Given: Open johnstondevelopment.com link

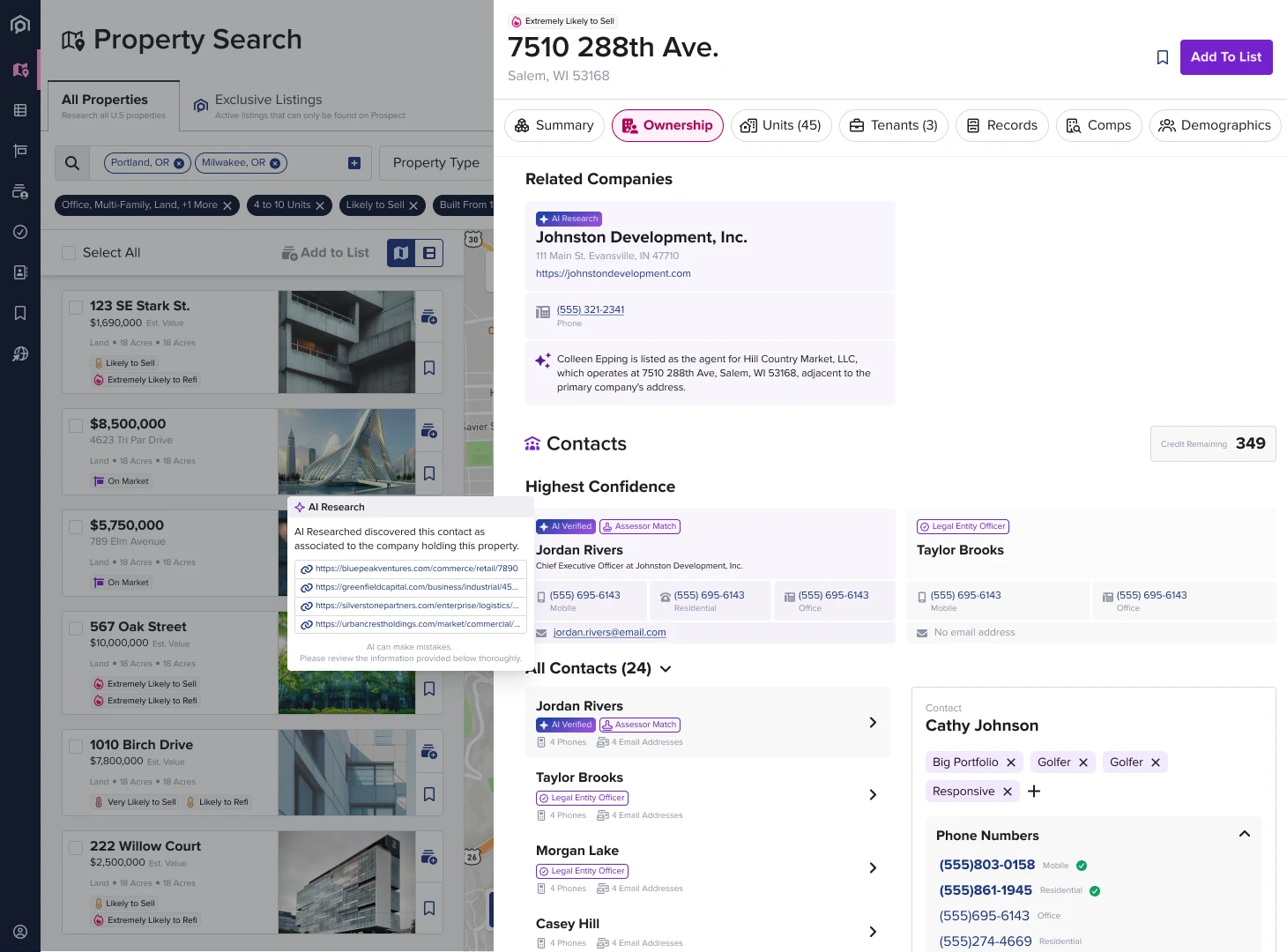Looking at the screenshot, I should coord(614,274).
